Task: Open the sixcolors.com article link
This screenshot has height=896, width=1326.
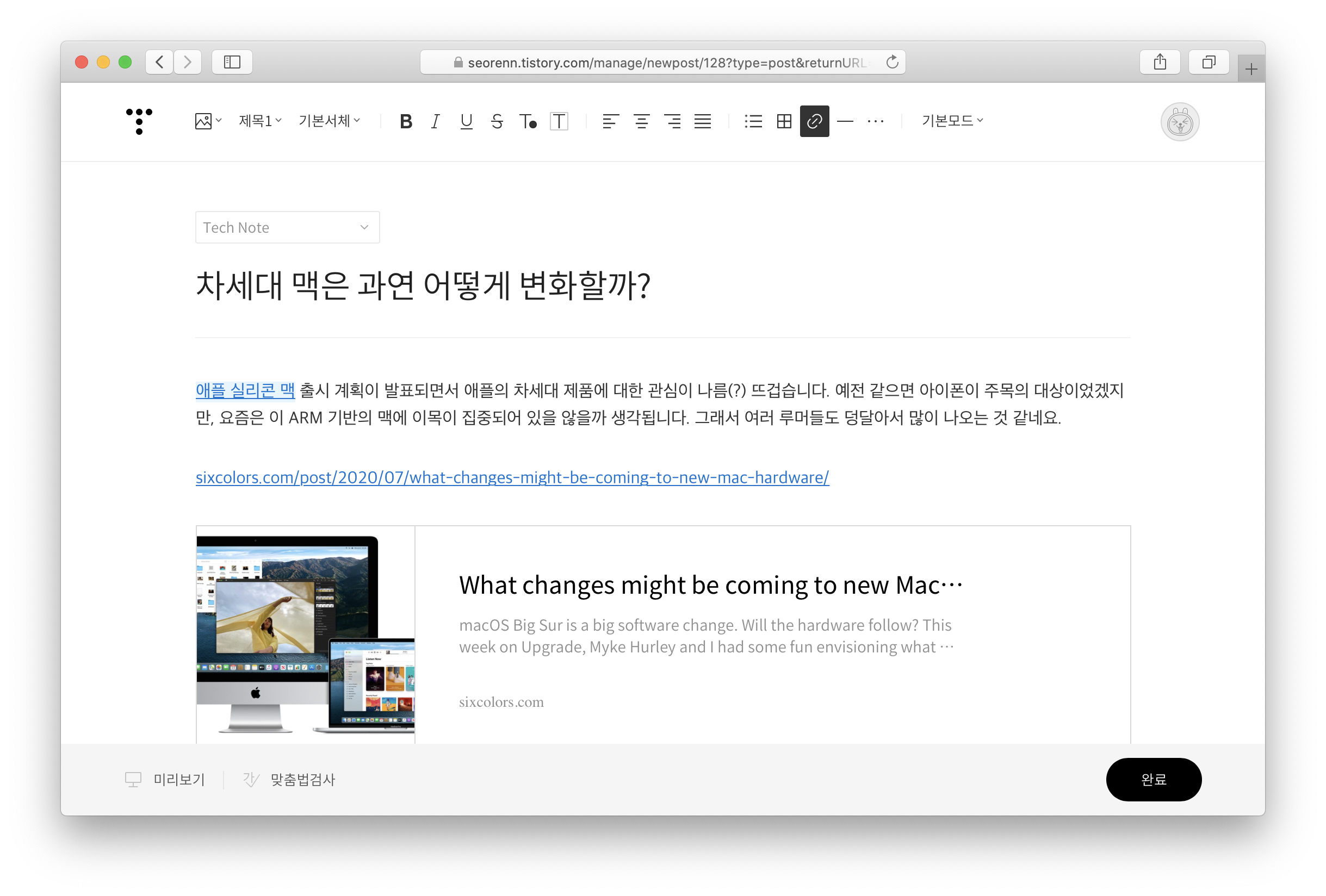Action: point(512,477)
